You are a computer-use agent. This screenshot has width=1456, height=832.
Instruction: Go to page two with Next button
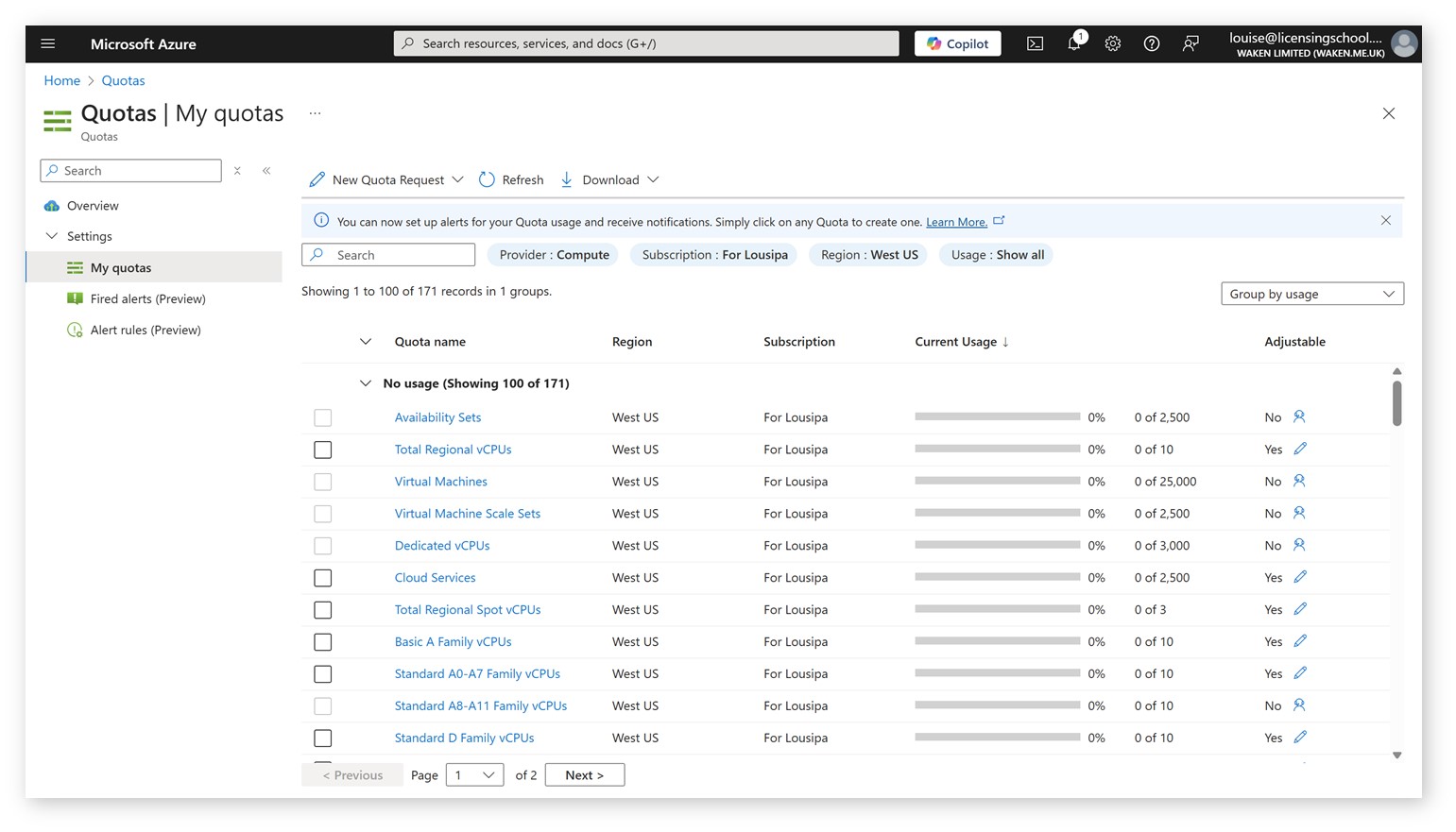point(584,774)
